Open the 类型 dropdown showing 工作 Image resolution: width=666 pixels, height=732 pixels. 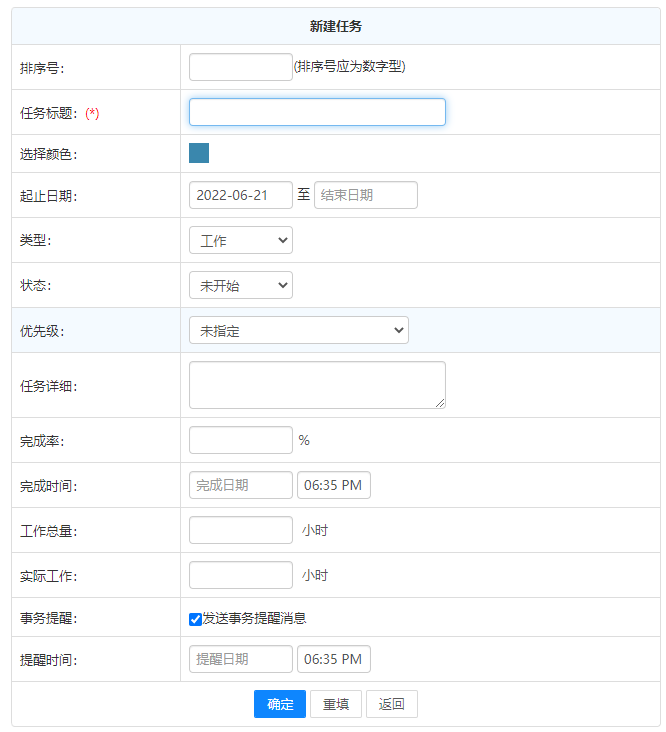(x=240, y=241)
